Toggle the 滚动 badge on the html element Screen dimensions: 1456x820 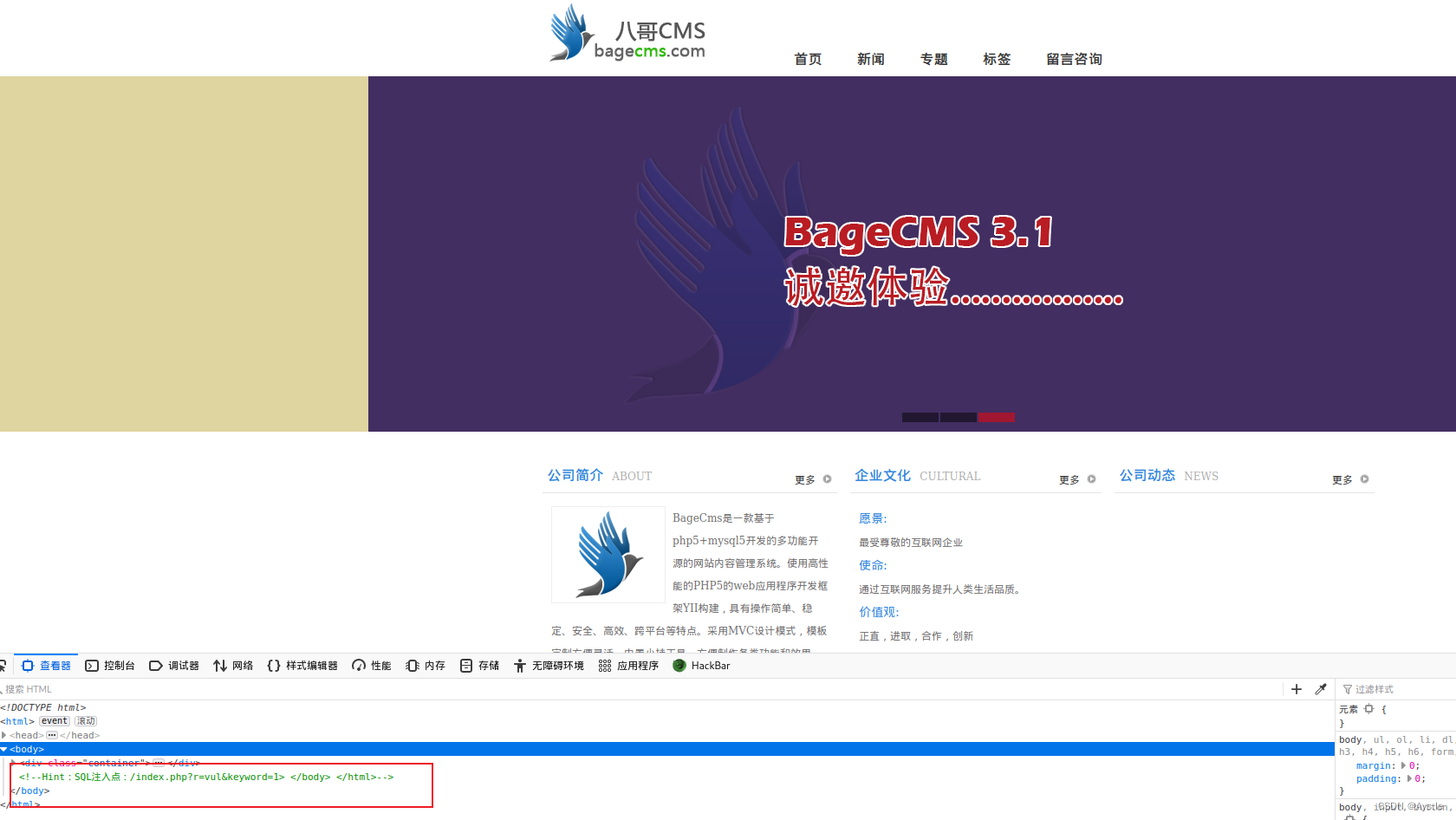click(85, 720)
